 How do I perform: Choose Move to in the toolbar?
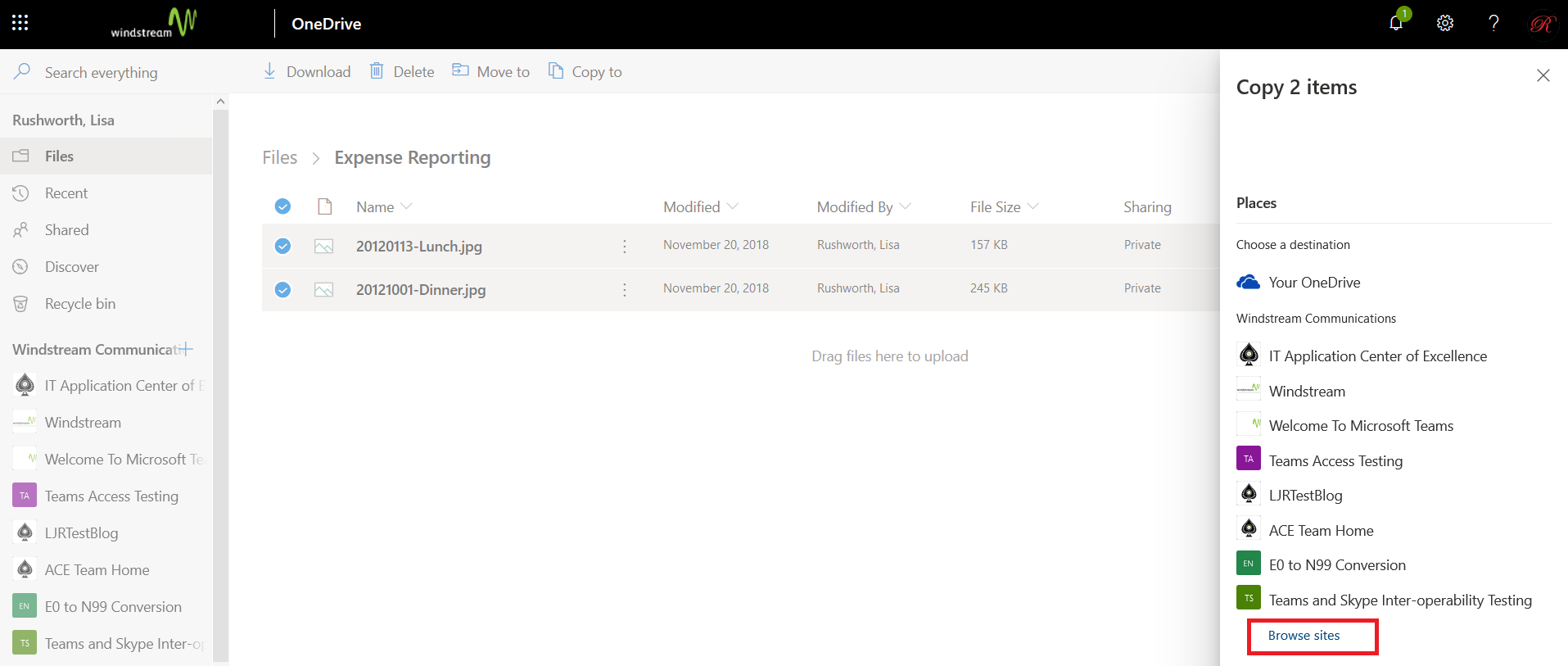pos(491,72)
